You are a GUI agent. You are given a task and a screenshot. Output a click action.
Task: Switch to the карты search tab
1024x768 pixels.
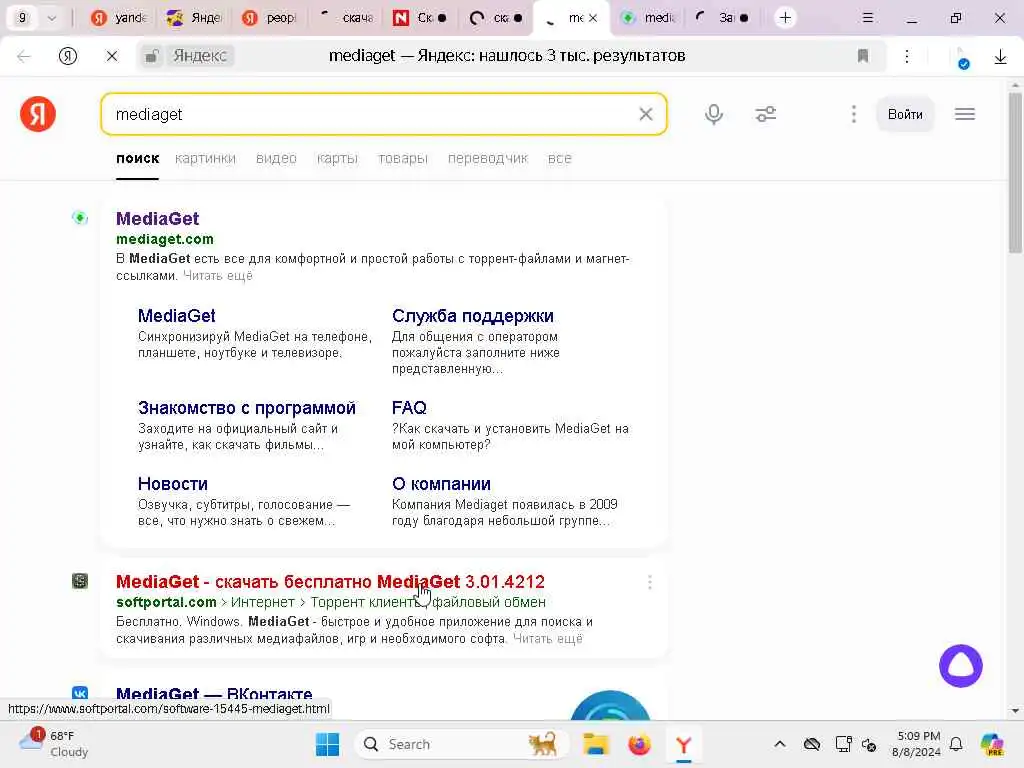pyautogui.click(x=337, y=158)
